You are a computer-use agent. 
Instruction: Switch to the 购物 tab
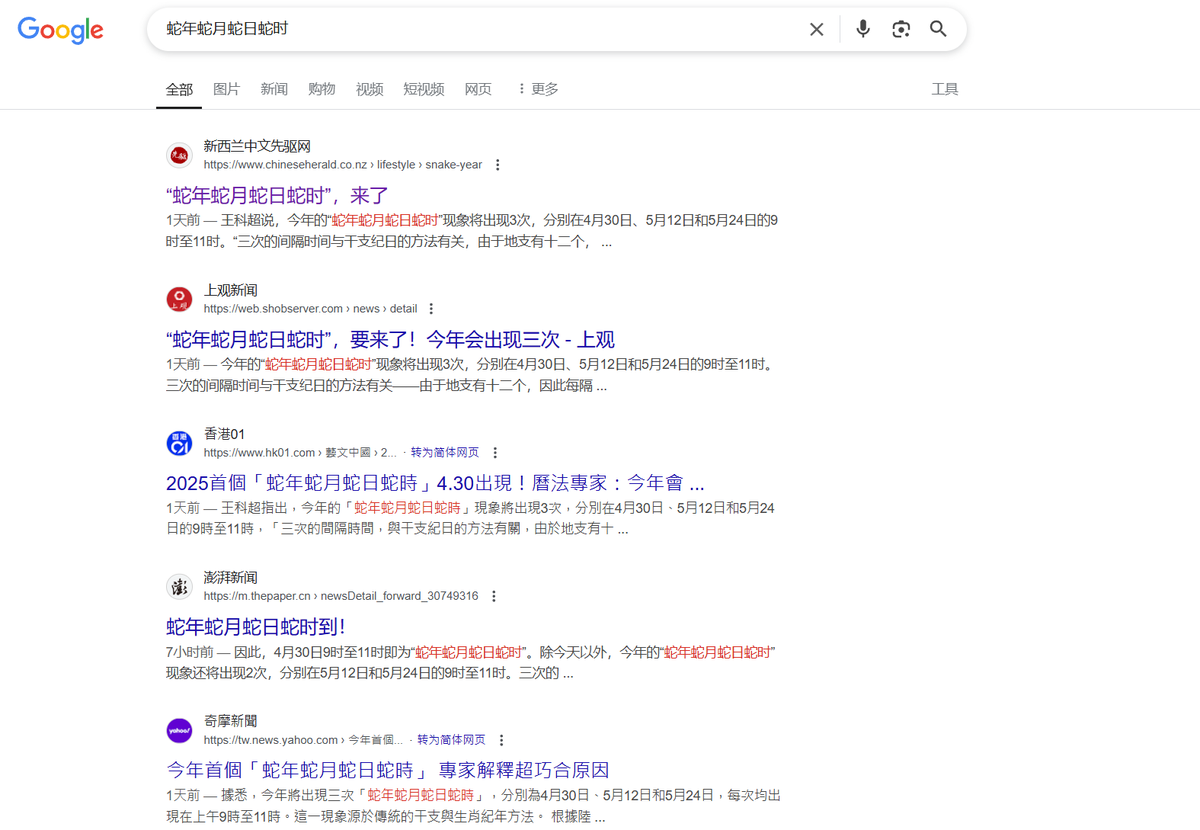pyautogui.click(x=322, y=89)
